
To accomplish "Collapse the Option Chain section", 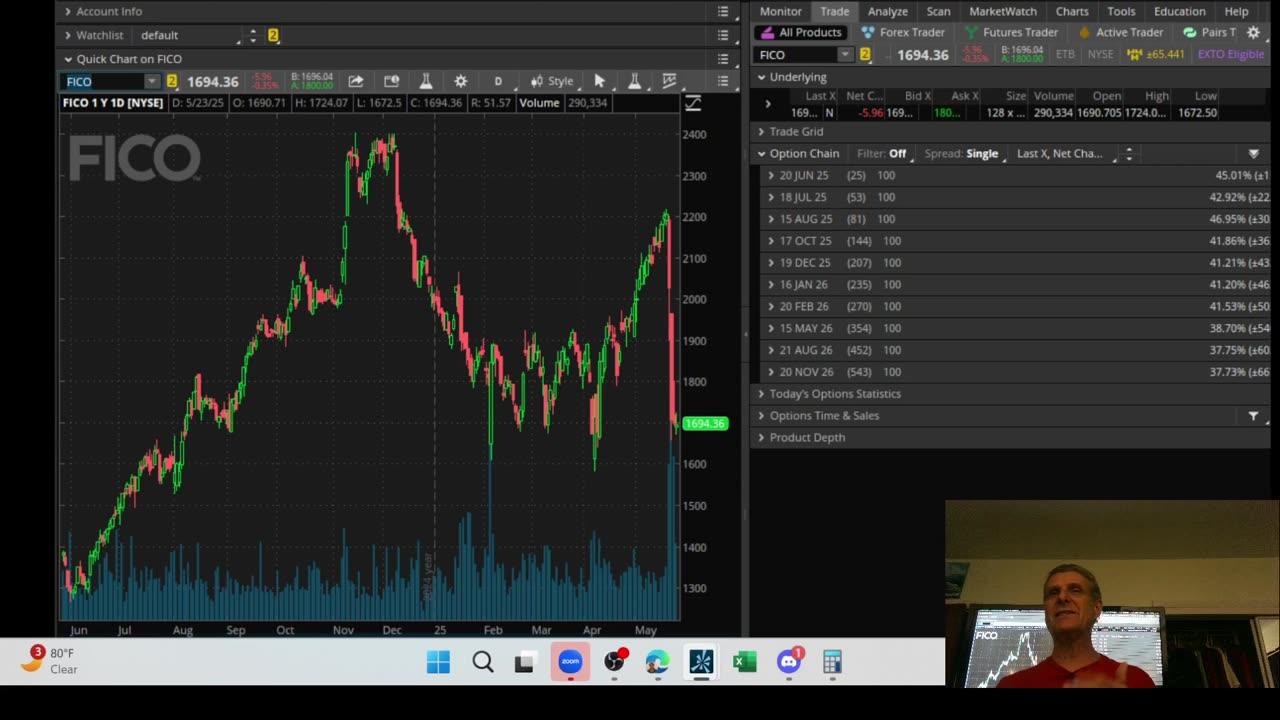I will pos(761,154).
